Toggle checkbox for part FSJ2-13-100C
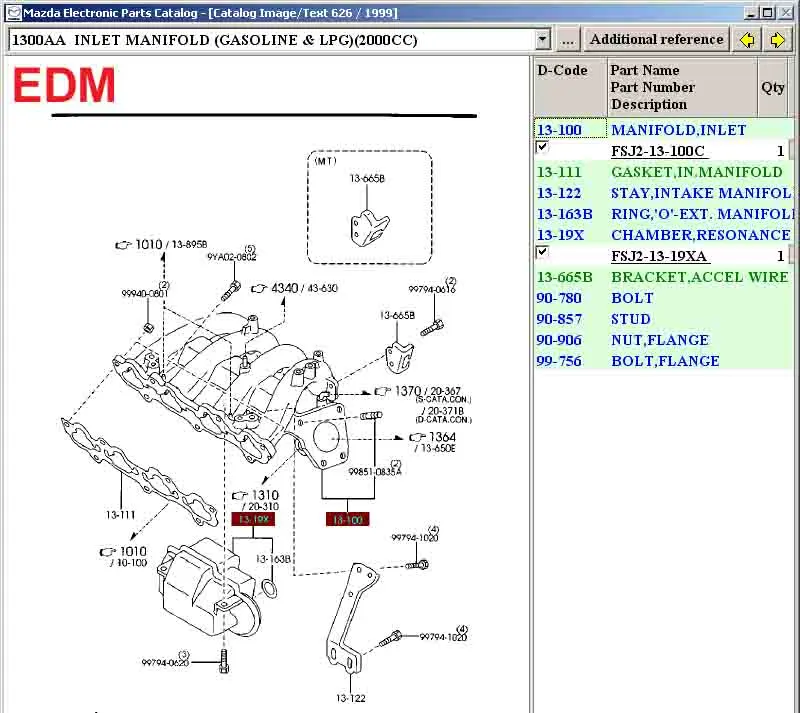Viewport: 800px width, 713px height. [x=542, y=147]
